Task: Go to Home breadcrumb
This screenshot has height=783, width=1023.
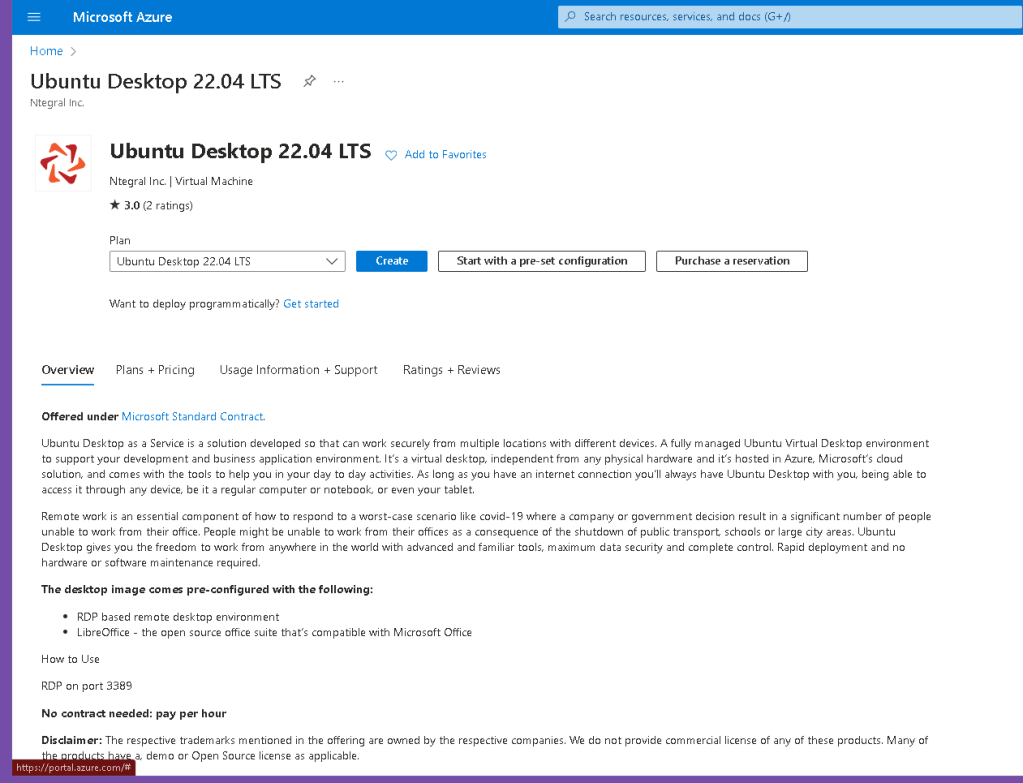Action: pyautogui.click(x=46, y=51)
